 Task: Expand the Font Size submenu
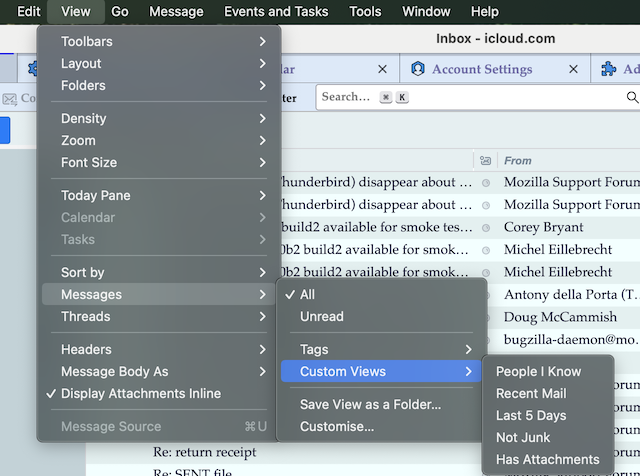click(159, 162)
